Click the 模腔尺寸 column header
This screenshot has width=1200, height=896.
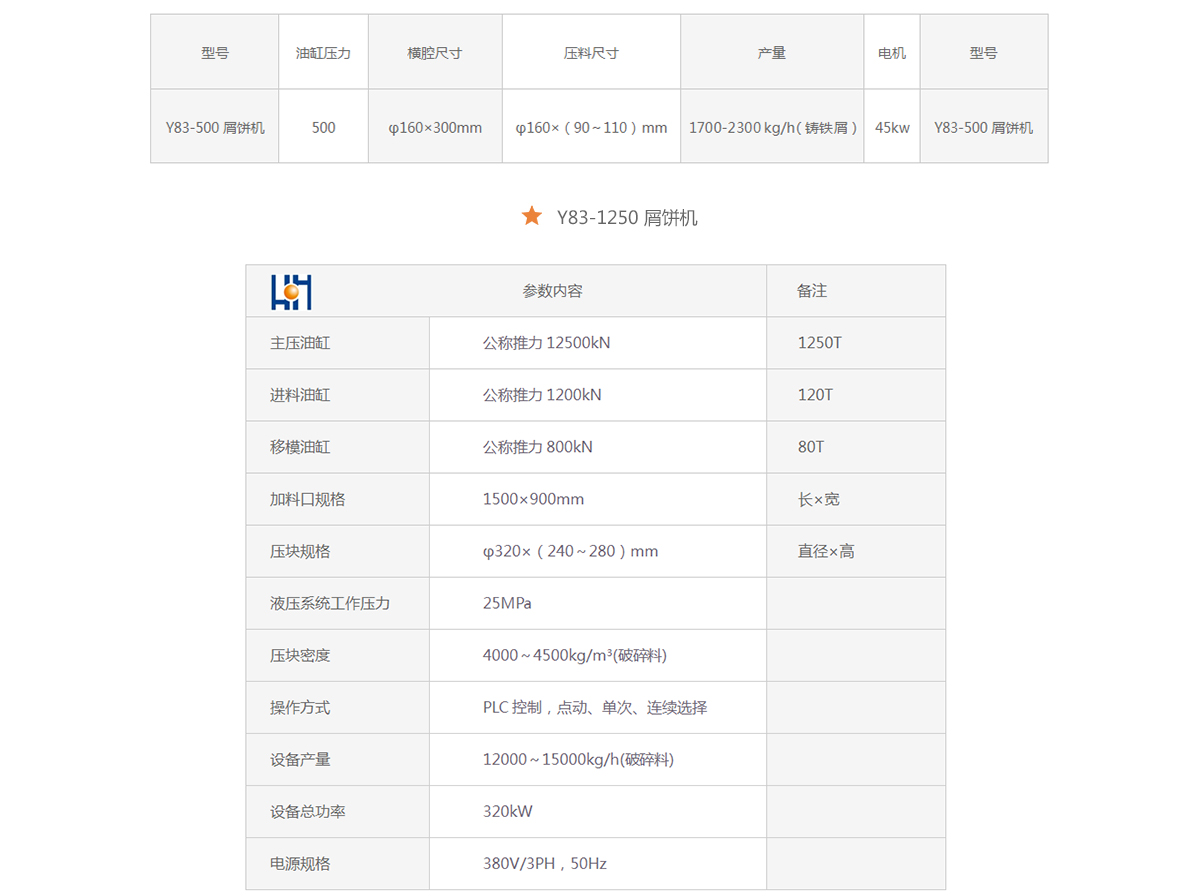[435, 53]
